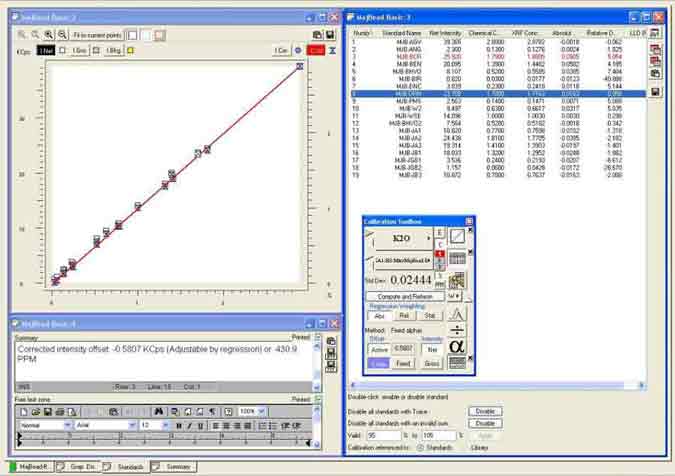
Task: Toggle the Net intensity option
Action: 432,349
